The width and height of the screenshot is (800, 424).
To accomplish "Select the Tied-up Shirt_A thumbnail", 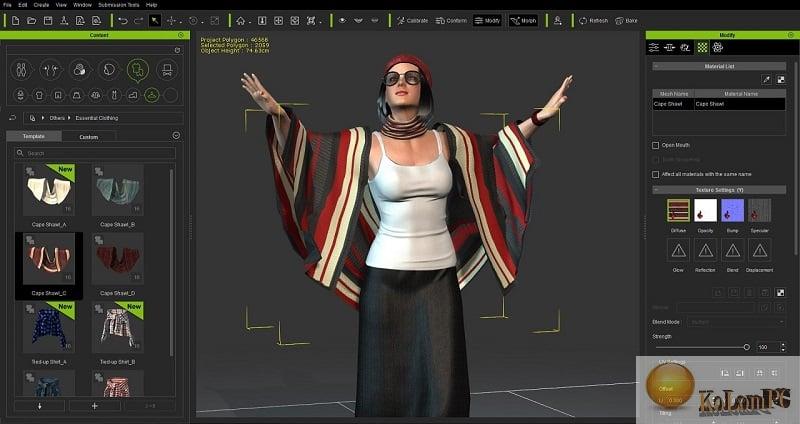I will pyautogui.click(x=49, y=328).
